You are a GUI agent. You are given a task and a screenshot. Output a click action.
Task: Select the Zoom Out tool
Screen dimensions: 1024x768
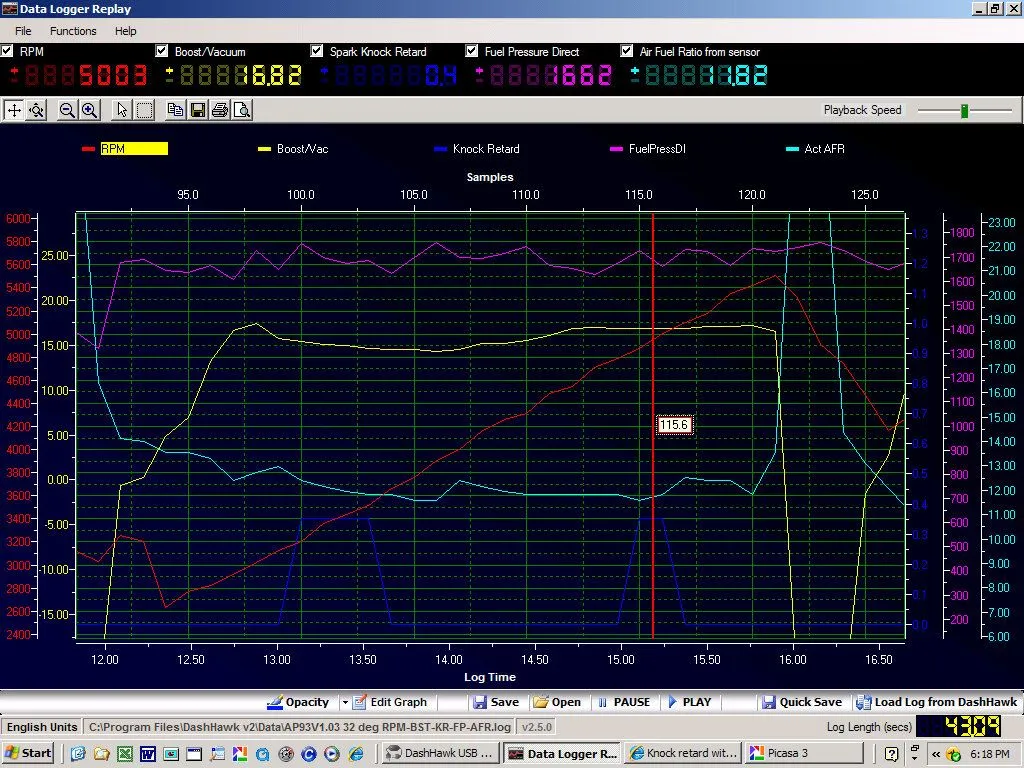(x=66, y=110)
